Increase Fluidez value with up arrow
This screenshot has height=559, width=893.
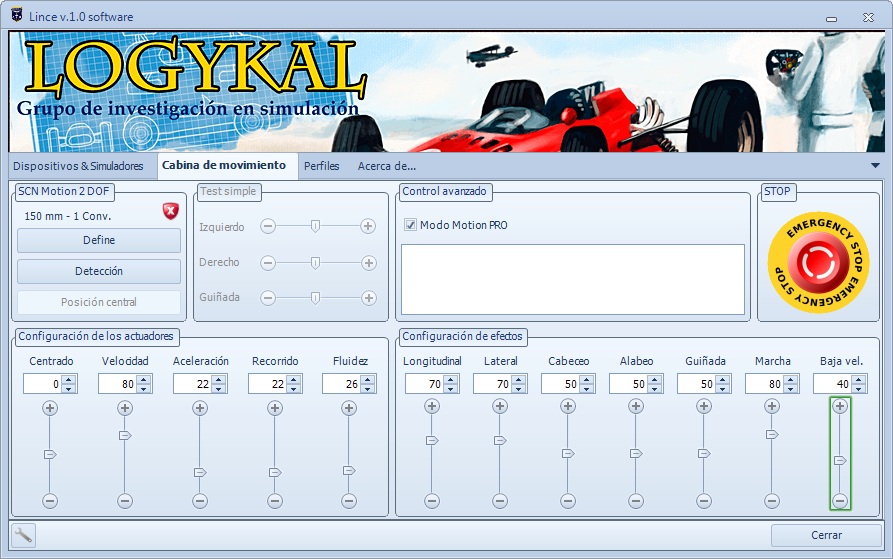pyautogui.click(x=367, y=380)
